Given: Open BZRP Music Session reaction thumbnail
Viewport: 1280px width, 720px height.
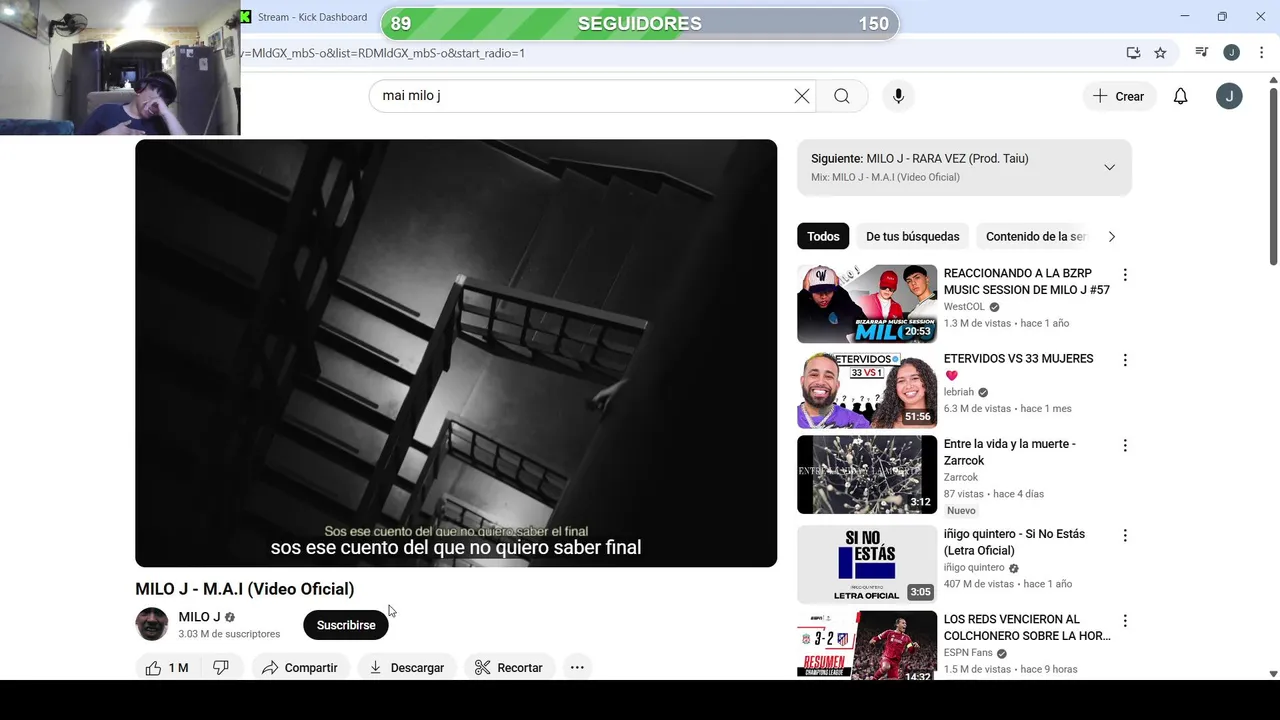Looking at the screenshot, I should point(867,304).
